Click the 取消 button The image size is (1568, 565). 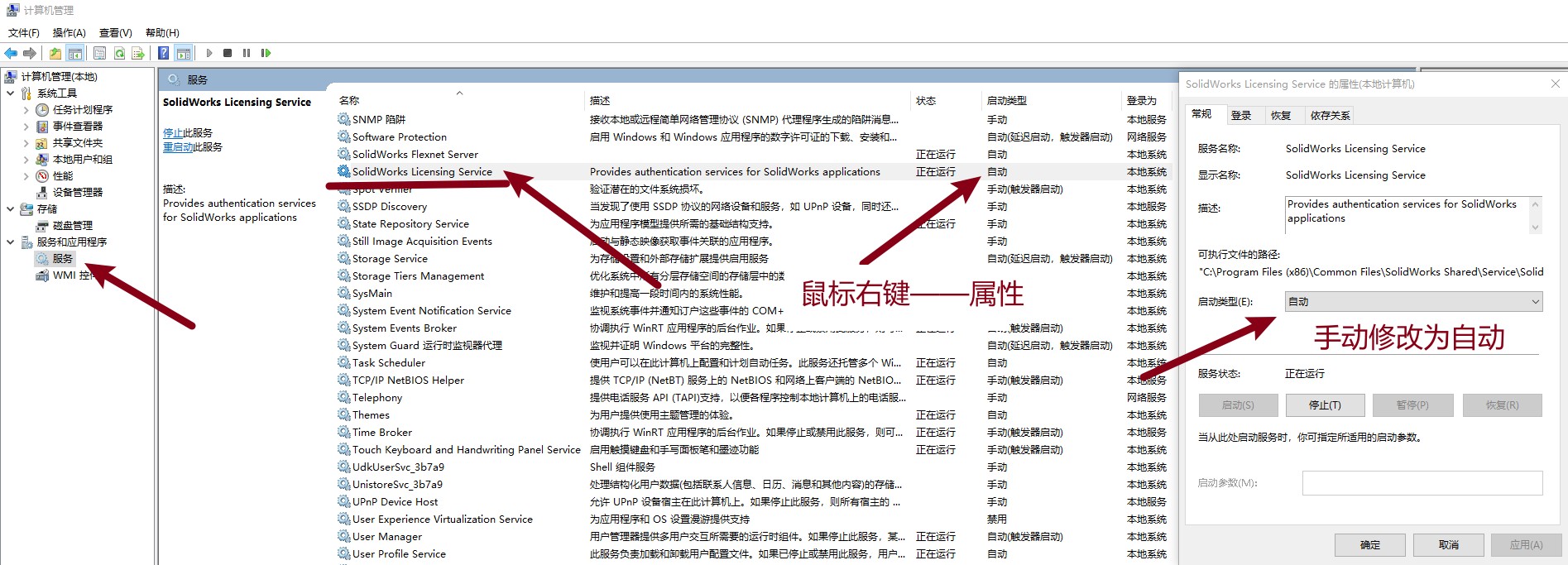click(x=1449, y=544)
